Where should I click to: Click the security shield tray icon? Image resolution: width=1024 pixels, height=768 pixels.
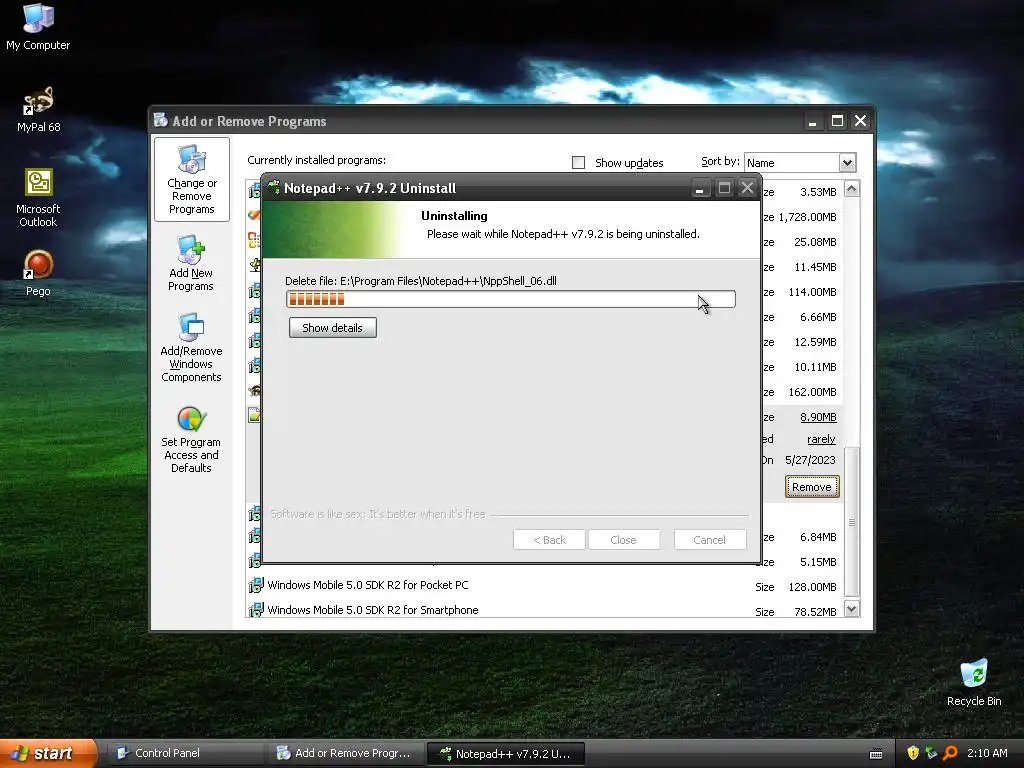(912, 753)
